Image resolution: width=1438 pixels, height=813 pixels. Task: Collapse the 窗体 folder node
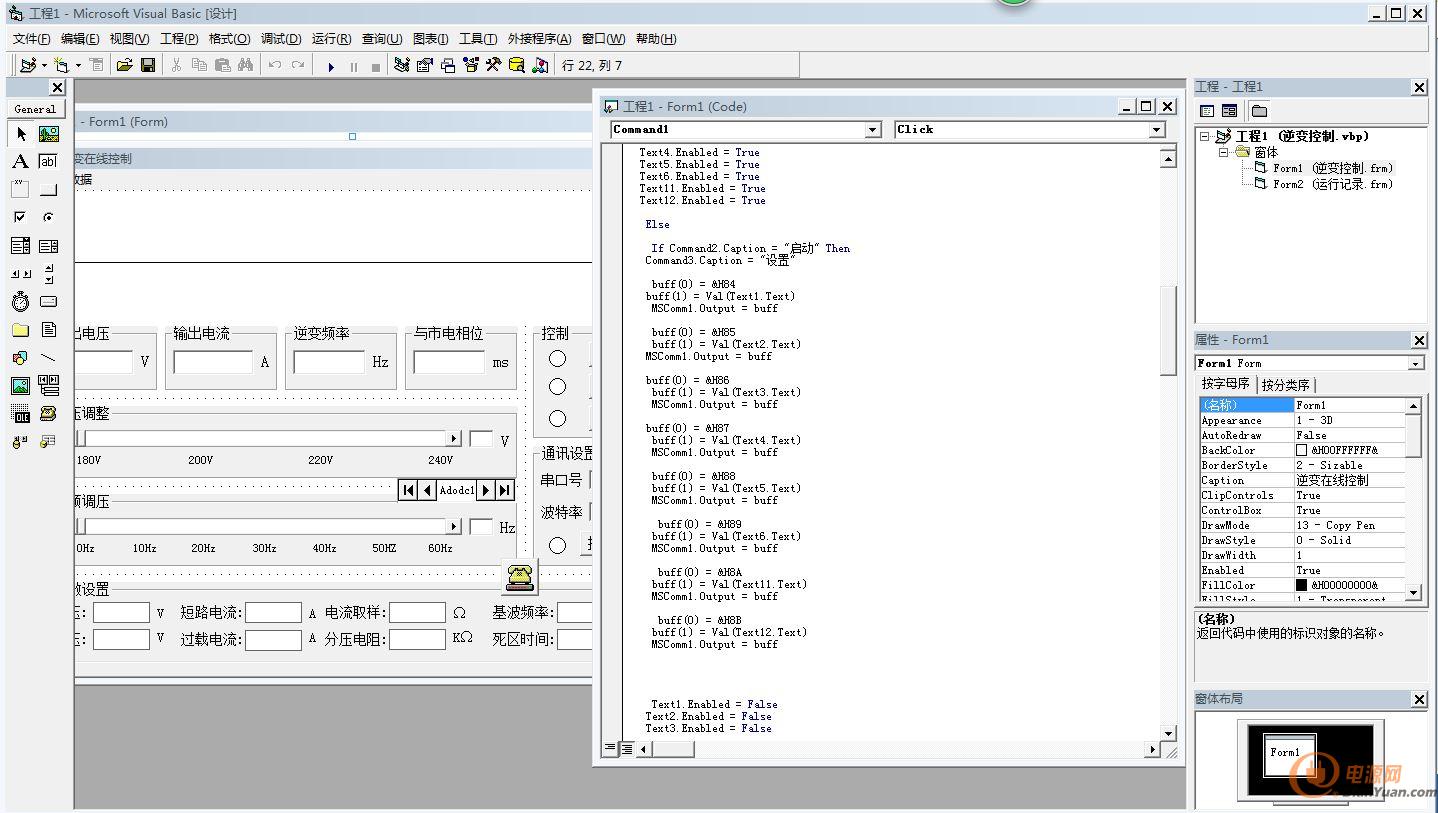(1223, 152)
